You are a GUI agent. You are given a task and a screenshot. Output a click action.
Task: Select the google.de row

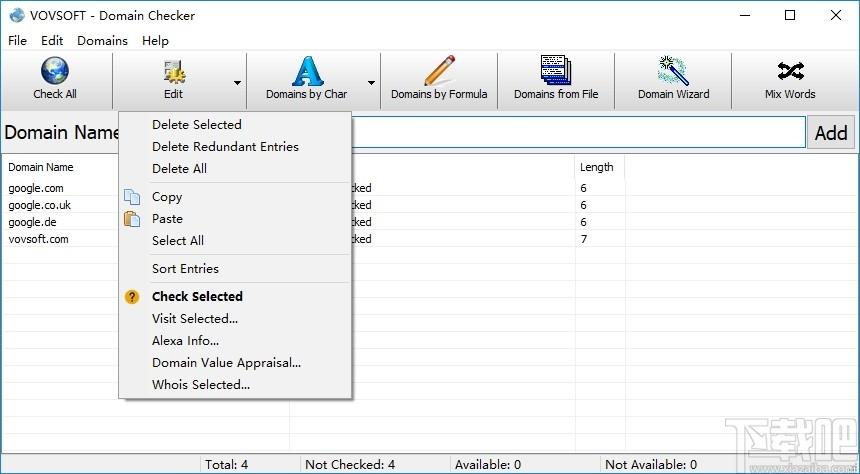tap(32, 222)
